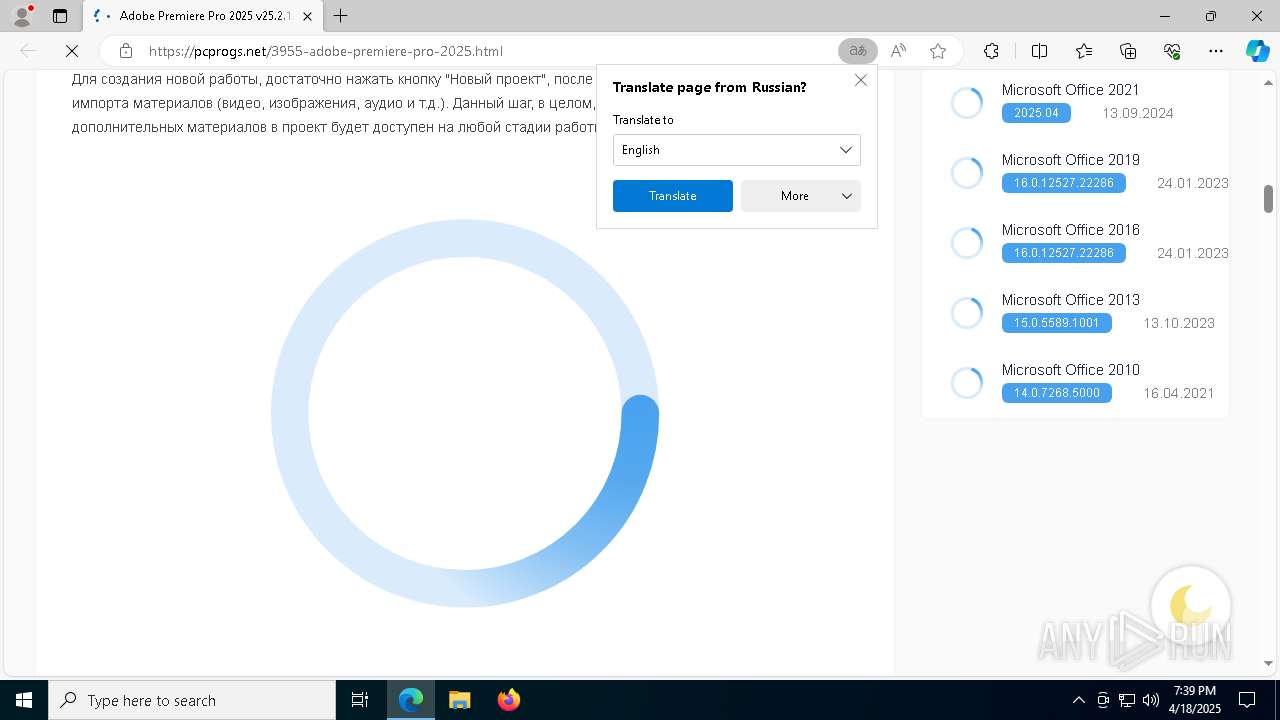Expand the More options dropdown
1280x720 pixels.
coord(801,196)
